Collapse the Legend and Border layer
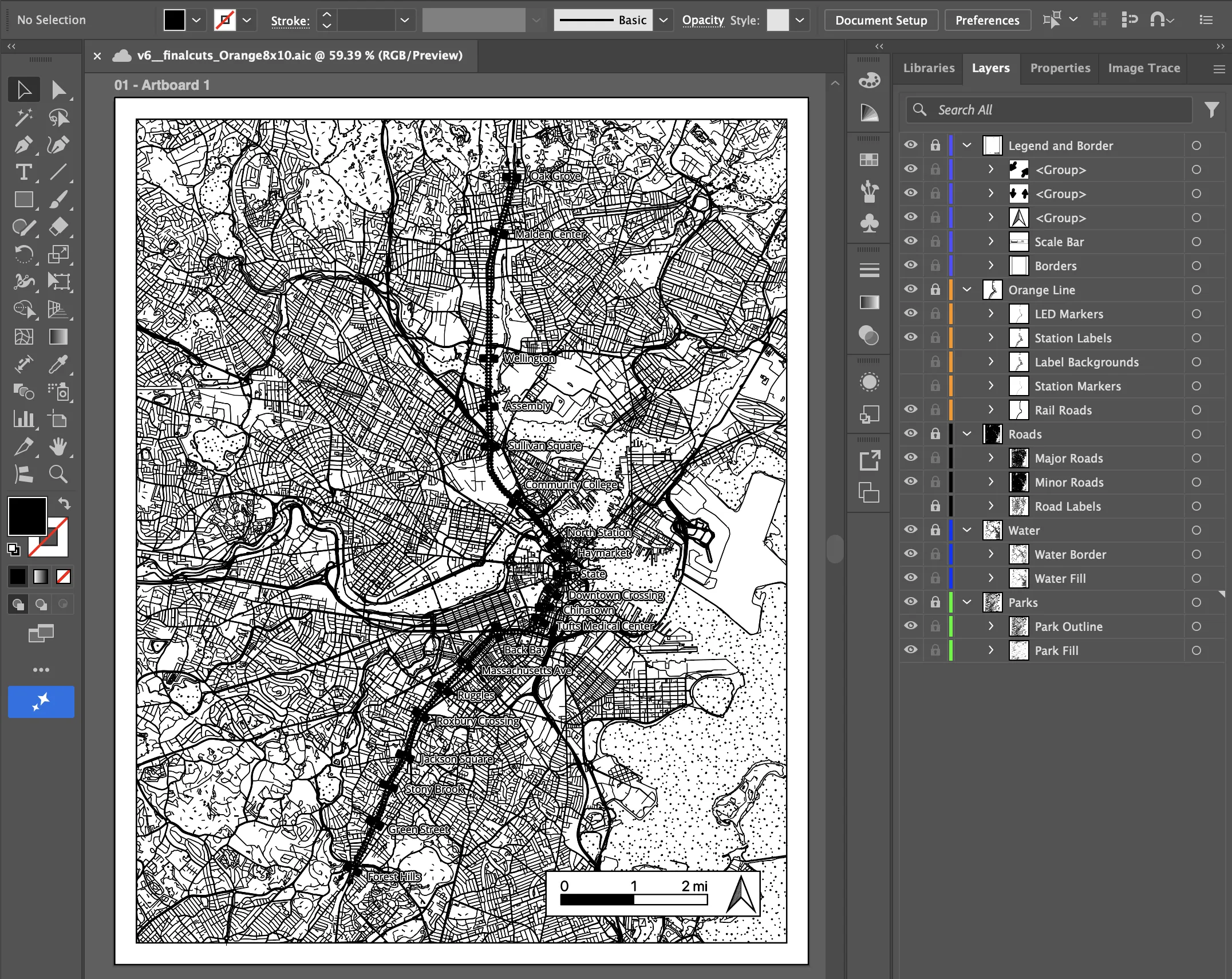1232x979 pixels. 967,145
